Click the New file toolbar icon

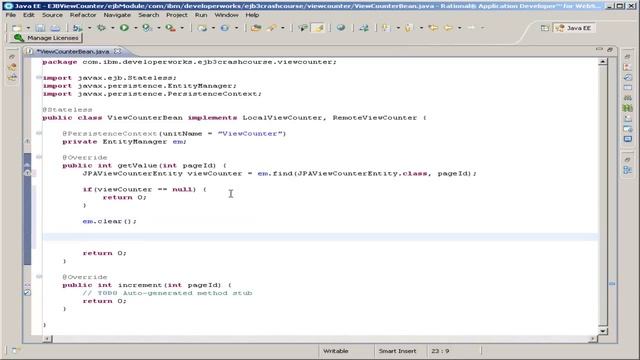coord(17,28)
